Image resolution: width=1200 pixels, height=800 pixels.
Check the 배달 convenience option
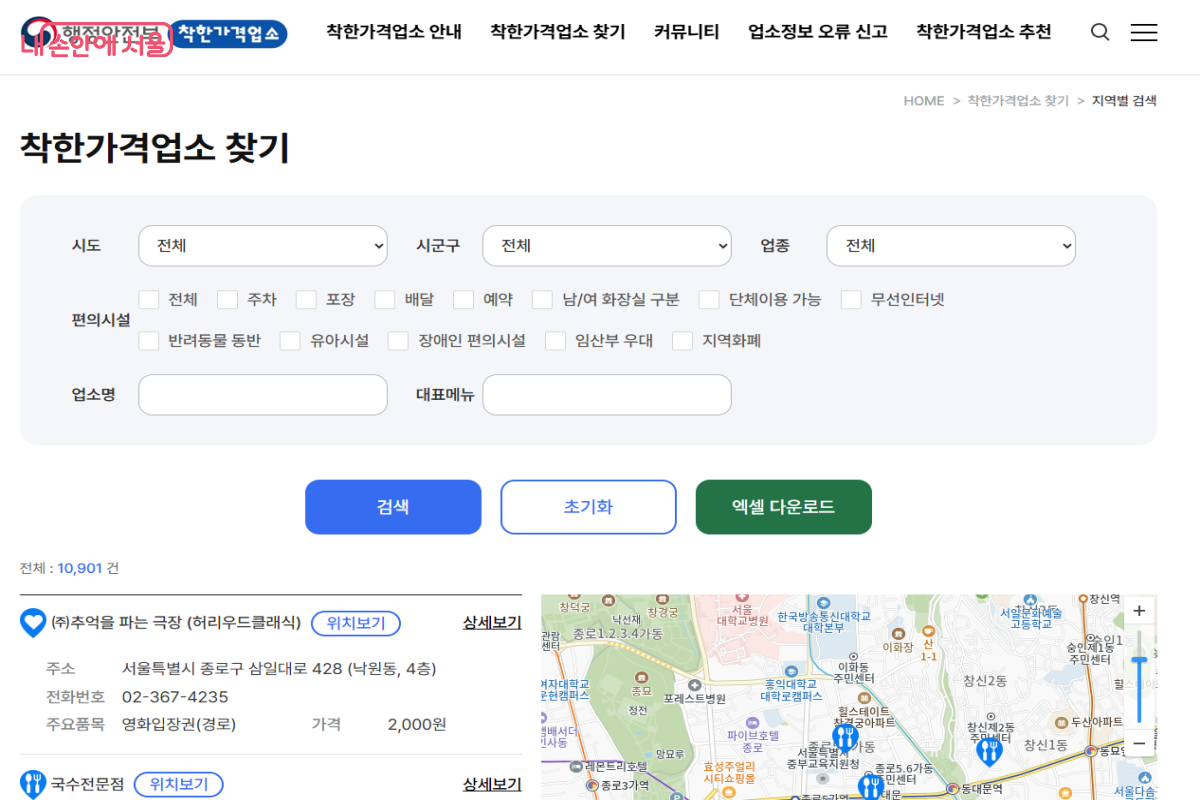click(x=385, y=299)
